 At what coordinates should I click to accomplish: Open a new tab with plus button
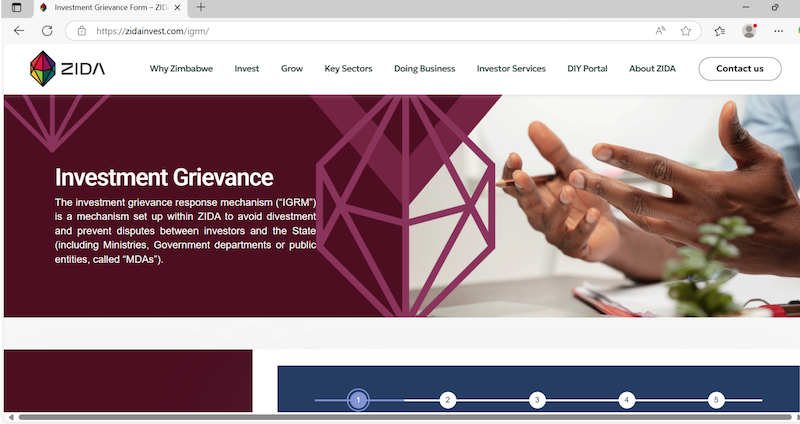[201, 7]
